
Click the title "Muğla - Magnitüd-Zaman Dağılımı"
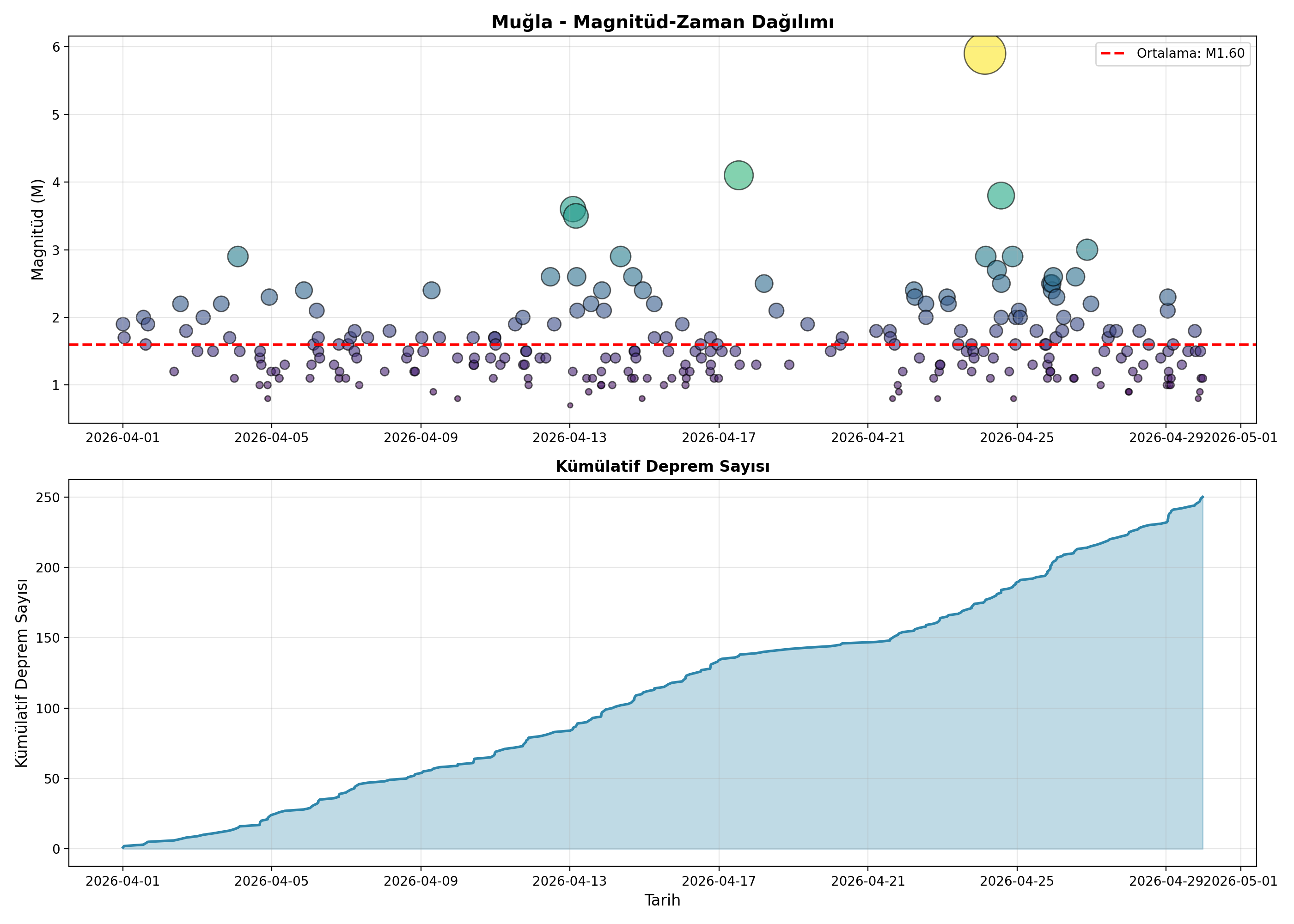(x=662, y=22)
